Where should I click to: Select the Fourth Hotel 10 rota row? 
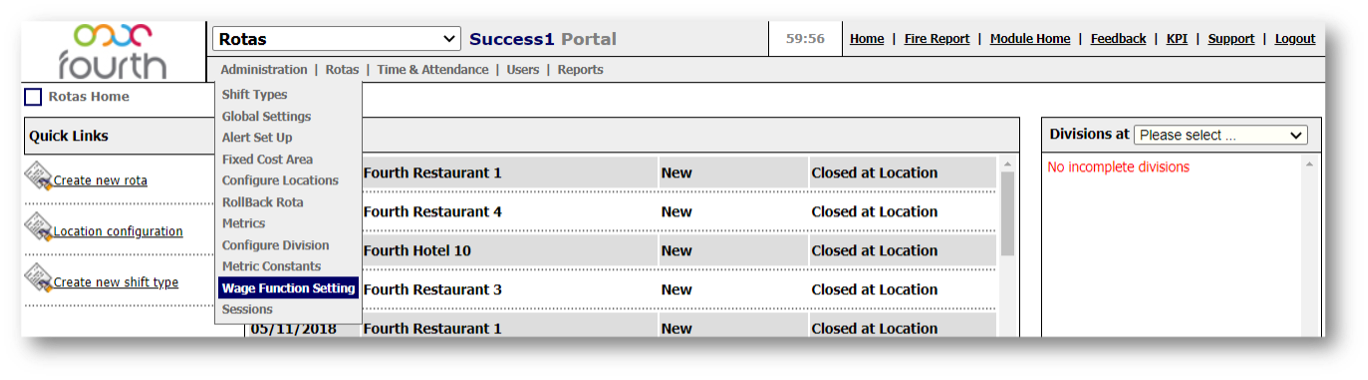pos(620,251)
